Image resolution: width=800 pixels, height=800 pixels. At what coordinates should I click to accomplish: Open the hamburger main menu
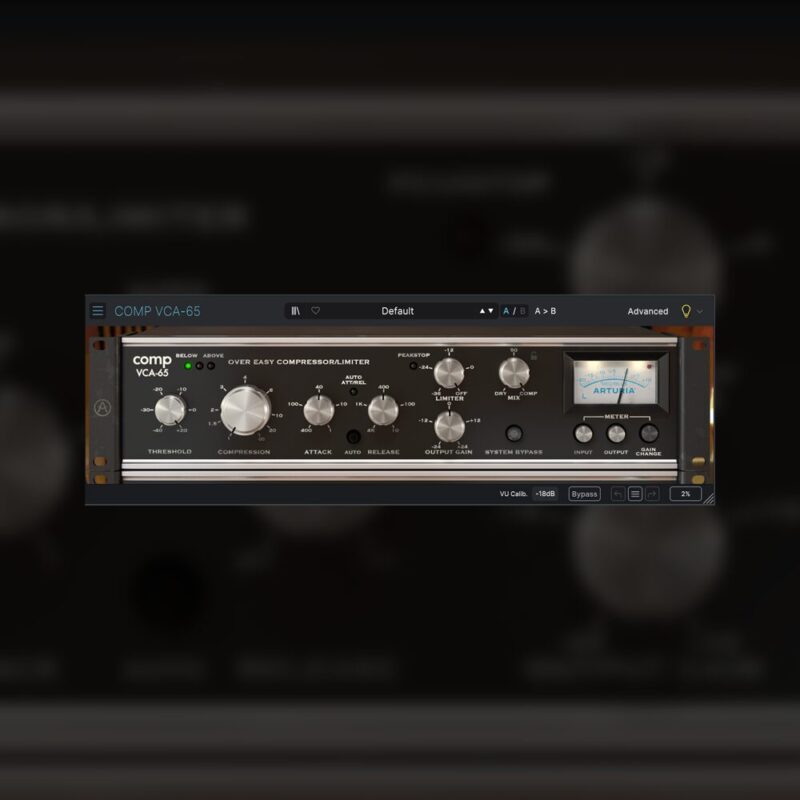[x=97, y=311]
